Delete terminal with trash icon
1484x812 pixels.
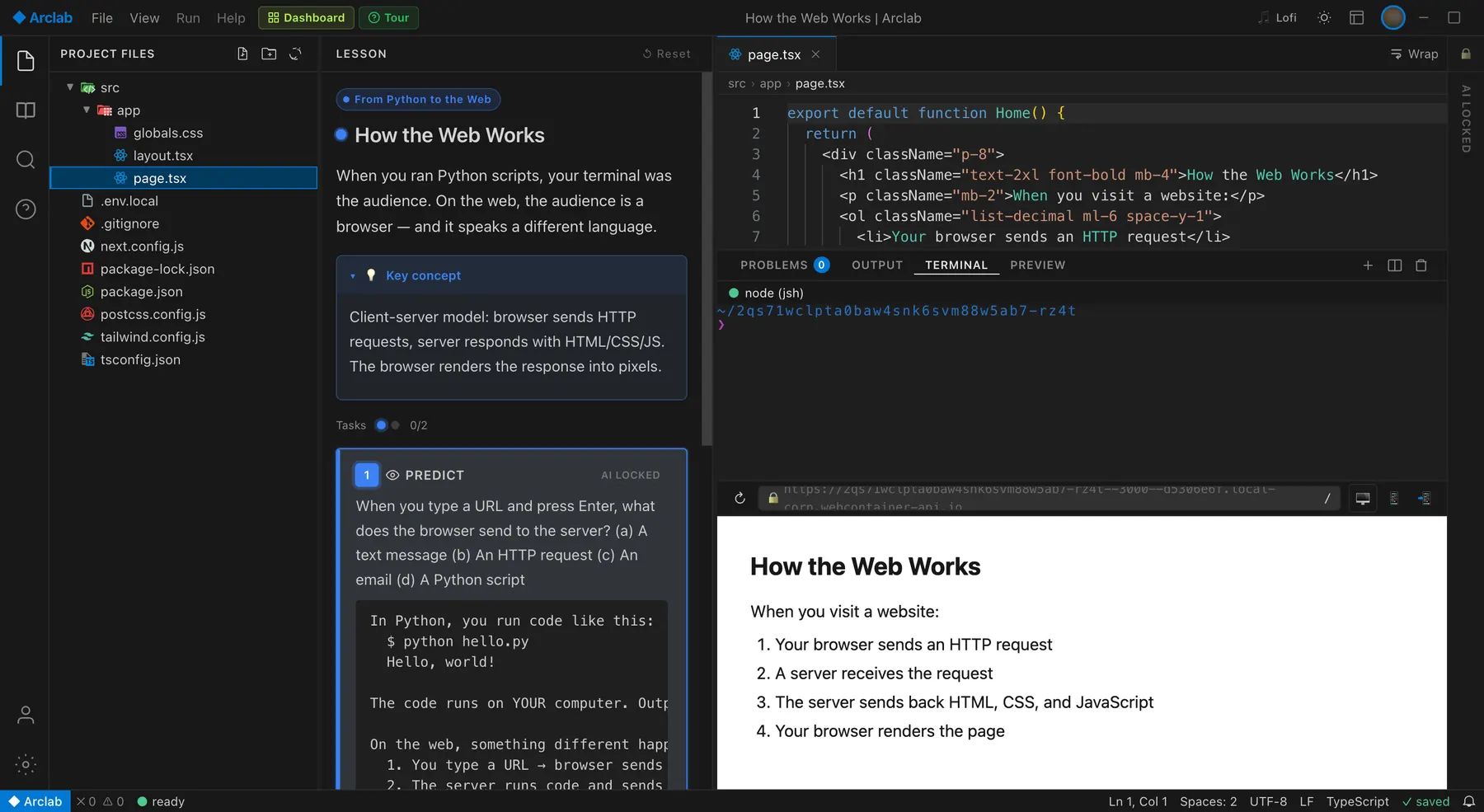coord(1421,265)
